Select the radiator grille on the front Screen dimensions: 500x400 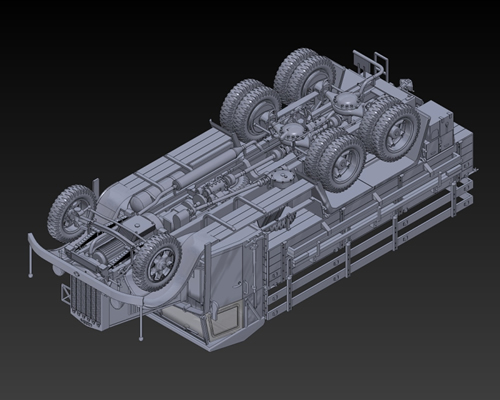[x=84, y=303]
